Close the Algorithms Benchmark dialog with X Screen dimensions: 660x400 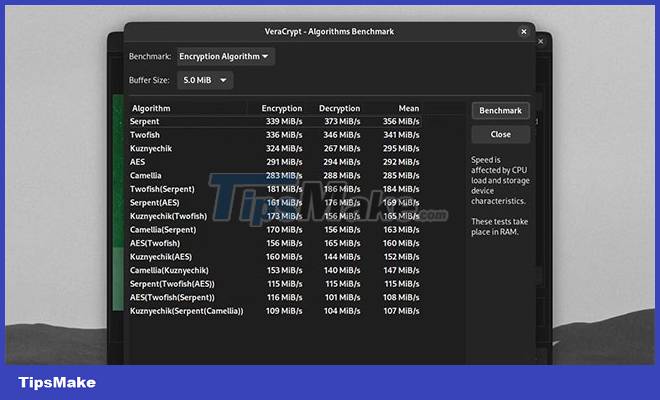click(x=524, y=32)
